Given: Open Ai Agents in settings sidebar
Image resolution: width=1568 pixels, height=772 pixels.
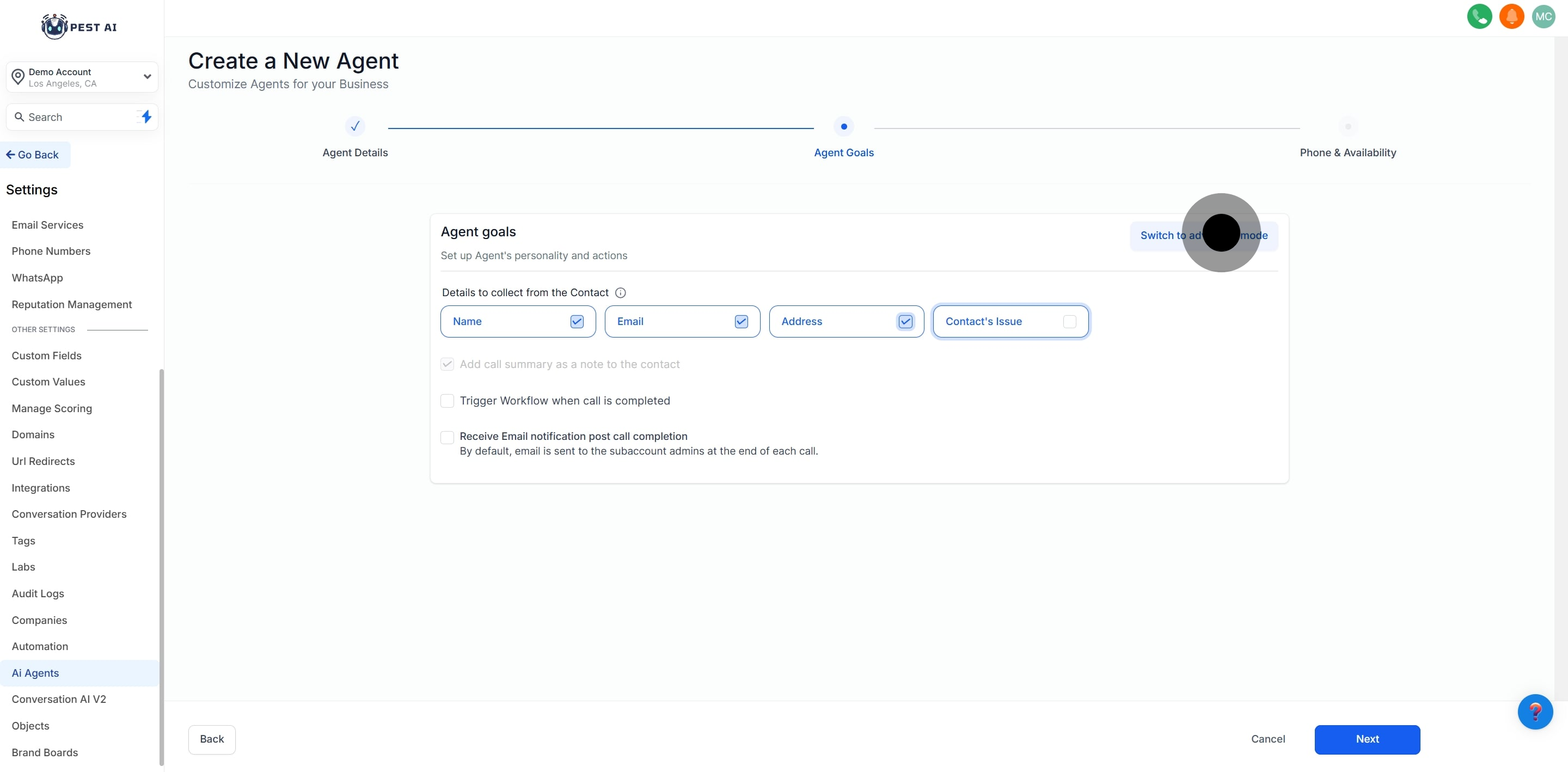Looking at the screenshot, I should point(35,673).
